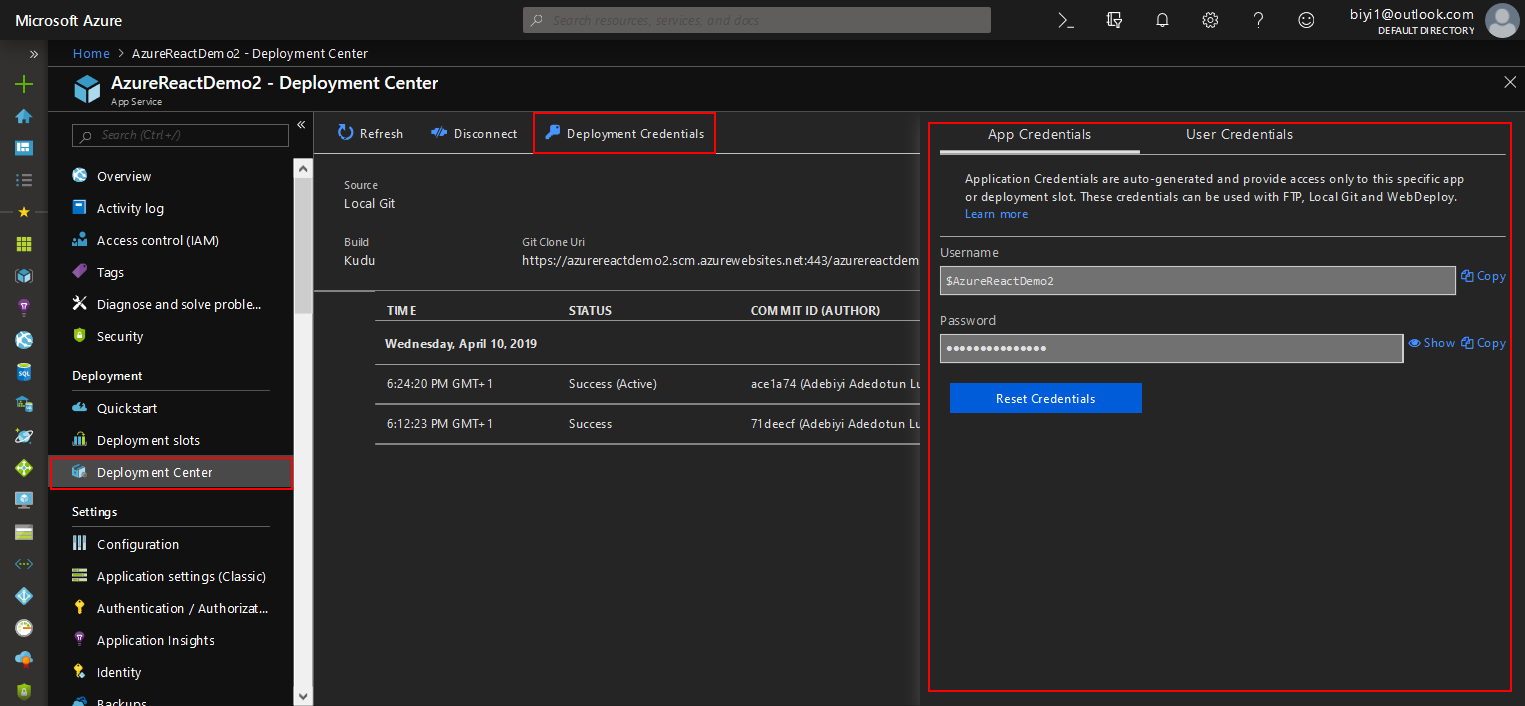Open Resource groups cube icon

coord(24,275)
